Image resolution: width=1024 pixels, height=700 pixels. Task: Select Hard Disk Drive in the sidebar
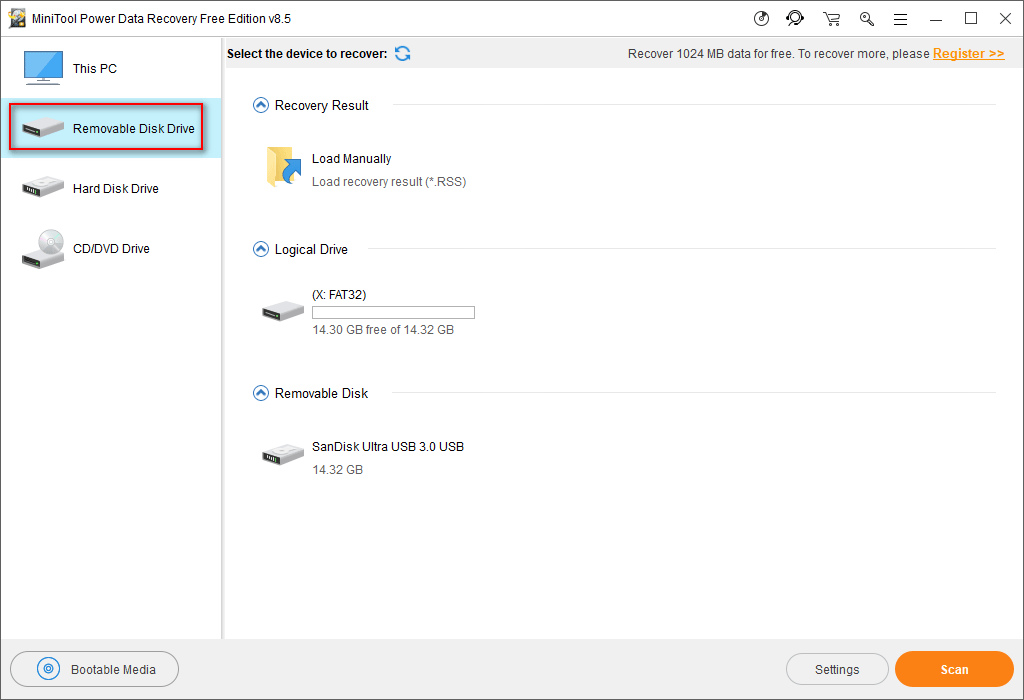(111, 189)
